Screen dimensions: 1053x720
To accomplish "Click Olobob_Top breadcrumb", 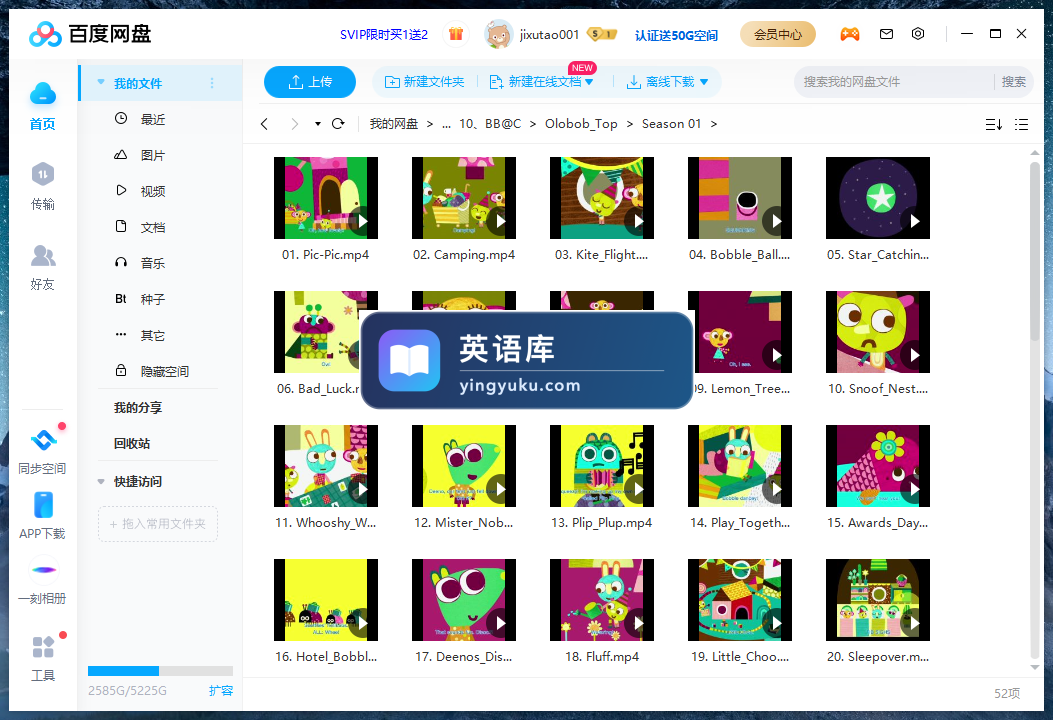I will point(581,124).
